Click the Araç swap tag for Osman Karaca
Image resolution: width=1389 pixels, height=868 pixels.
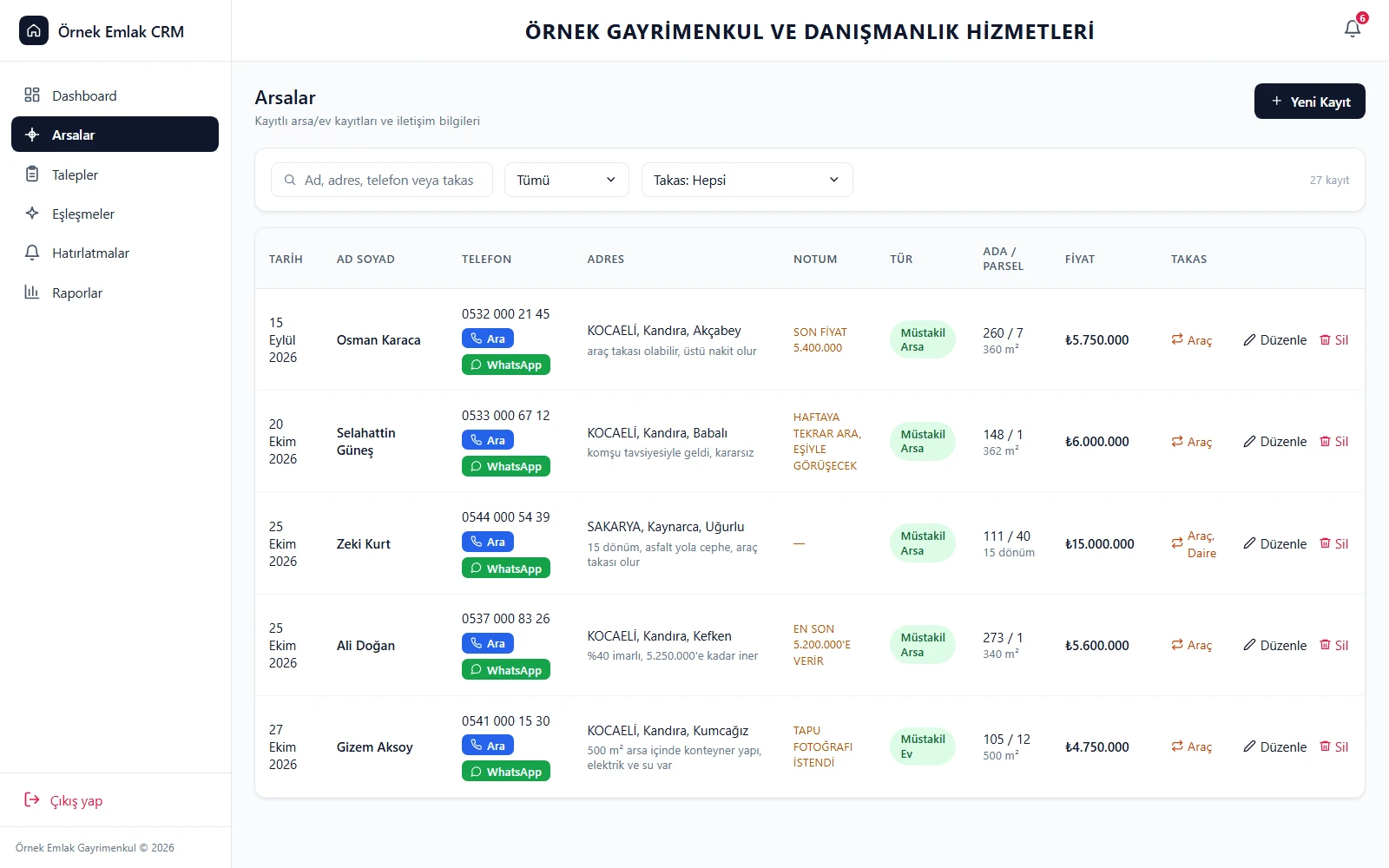[1191, 339]
